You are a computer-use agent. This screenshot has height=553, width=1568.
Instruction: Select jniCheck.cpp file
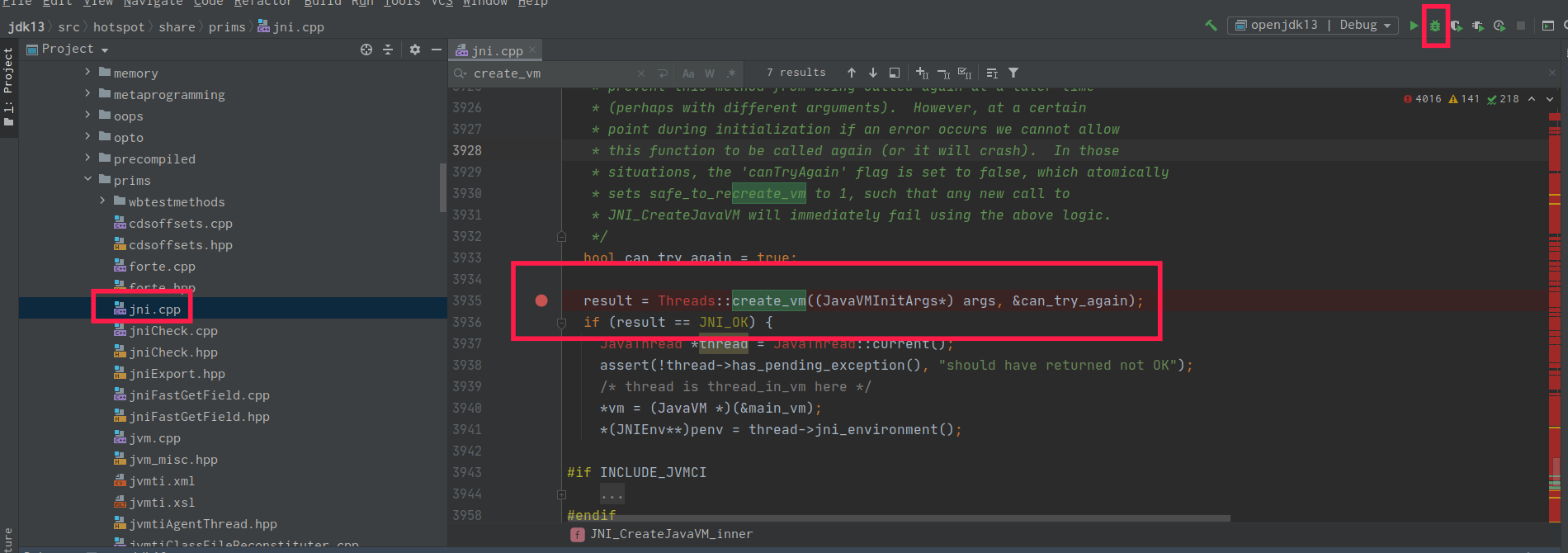tap(166, 331)
